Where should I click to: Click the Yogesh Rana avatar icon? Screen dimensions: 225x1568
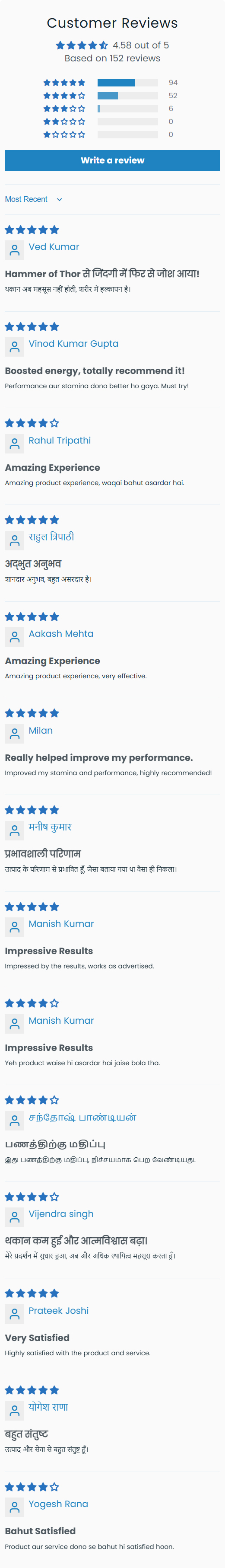(x=15, y=1507)
